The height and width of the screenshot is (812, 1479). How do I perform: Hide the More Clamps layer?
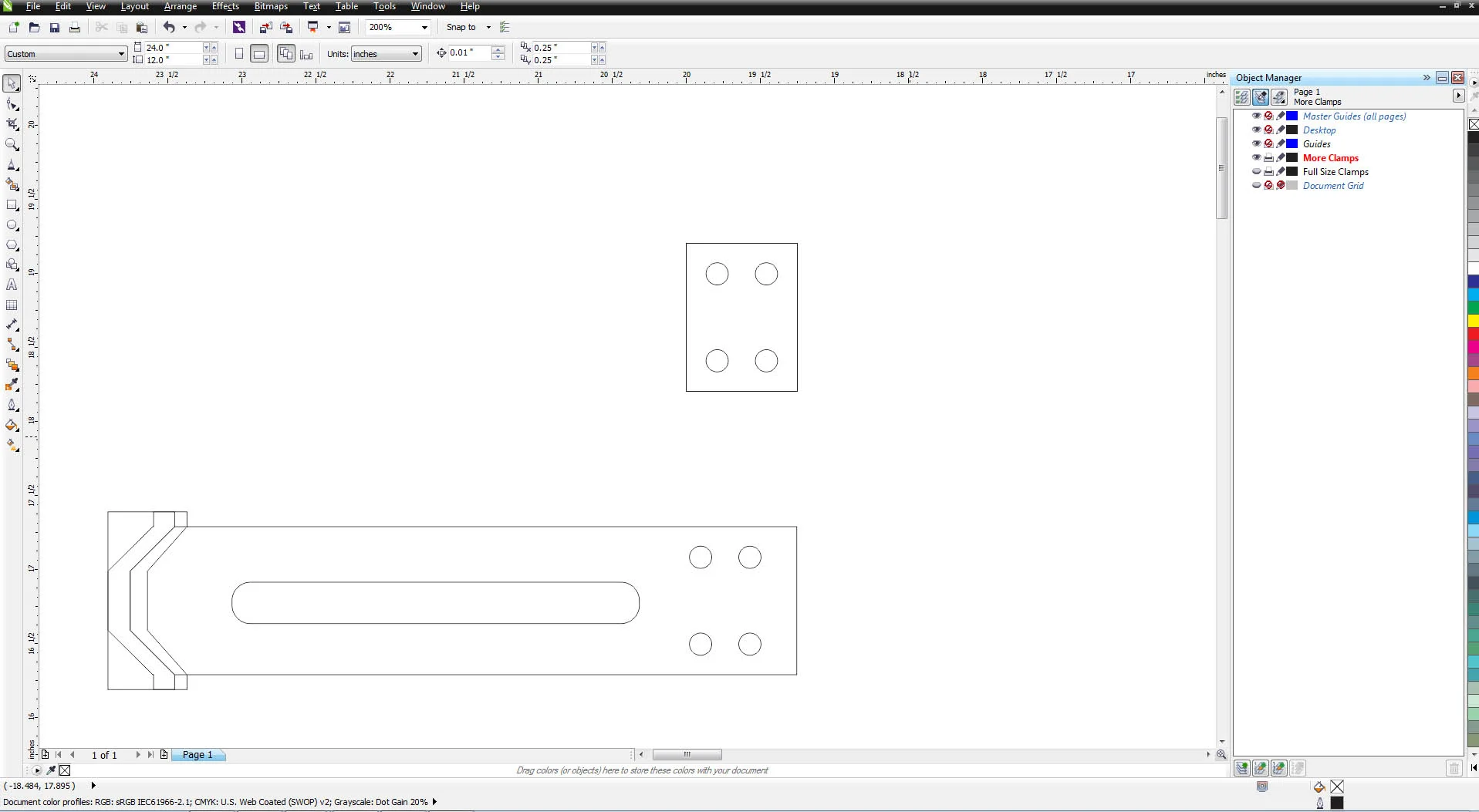1256,157
